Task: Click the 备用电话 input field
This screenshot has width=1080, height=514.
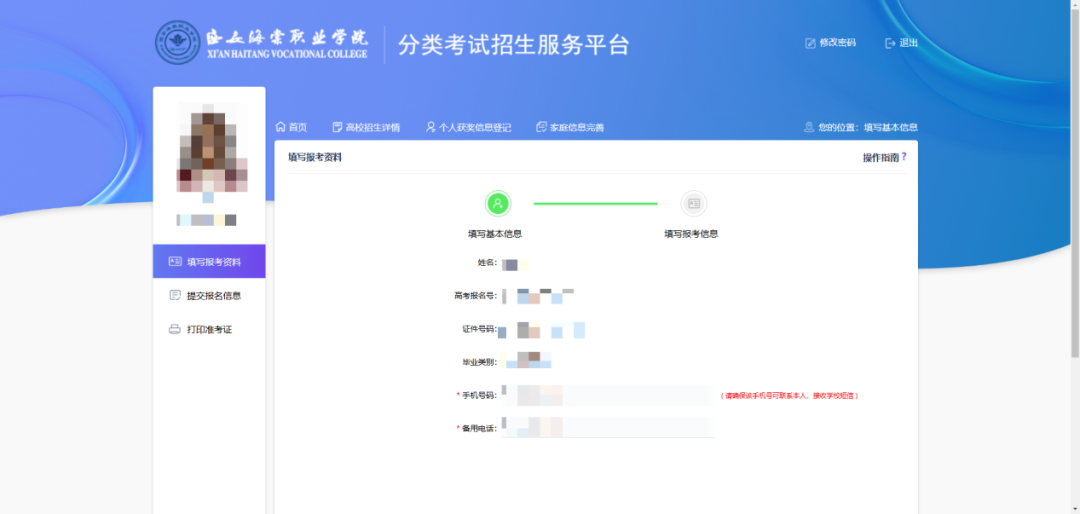Action: [608, 427]
